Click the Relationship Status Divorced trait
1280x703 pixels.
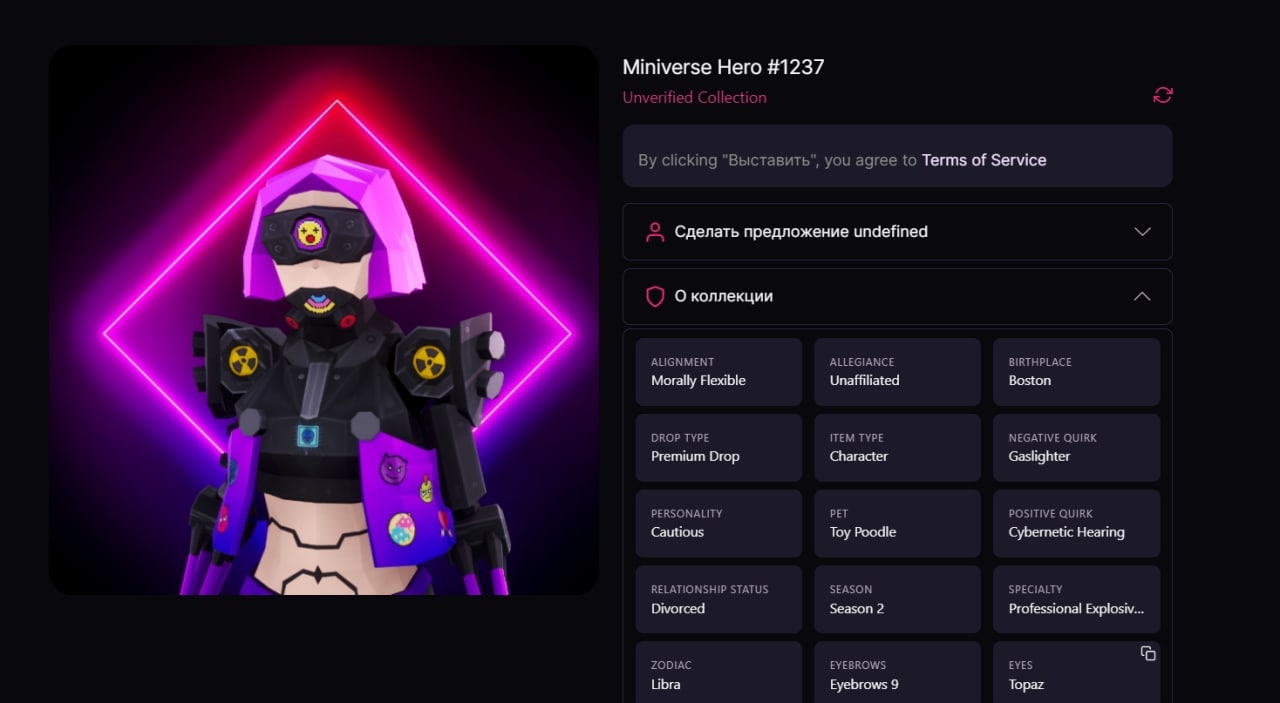pyautogui.click(x=719, y=600)
